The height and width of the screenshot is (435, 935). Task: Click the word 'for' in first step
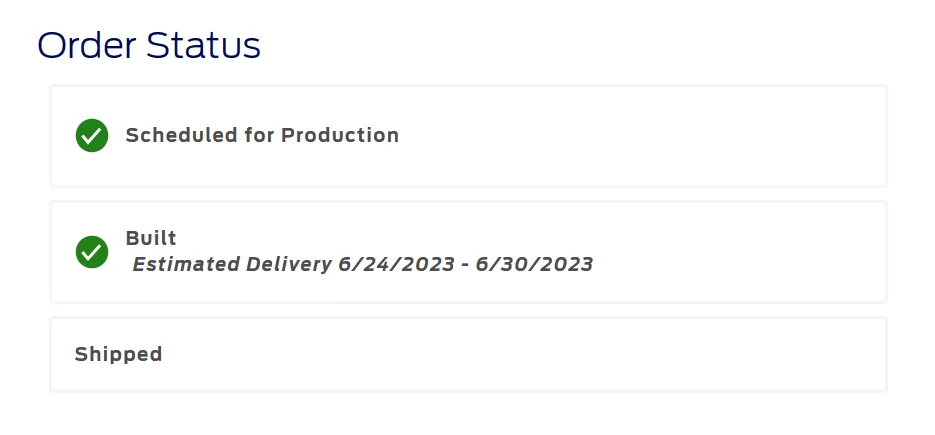[259, 135]
